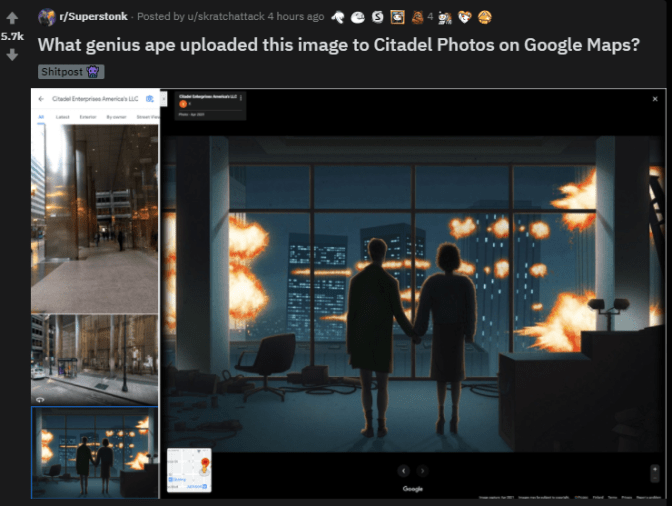
Task: Select the Latest photos tab
Action: pos(62,117)
